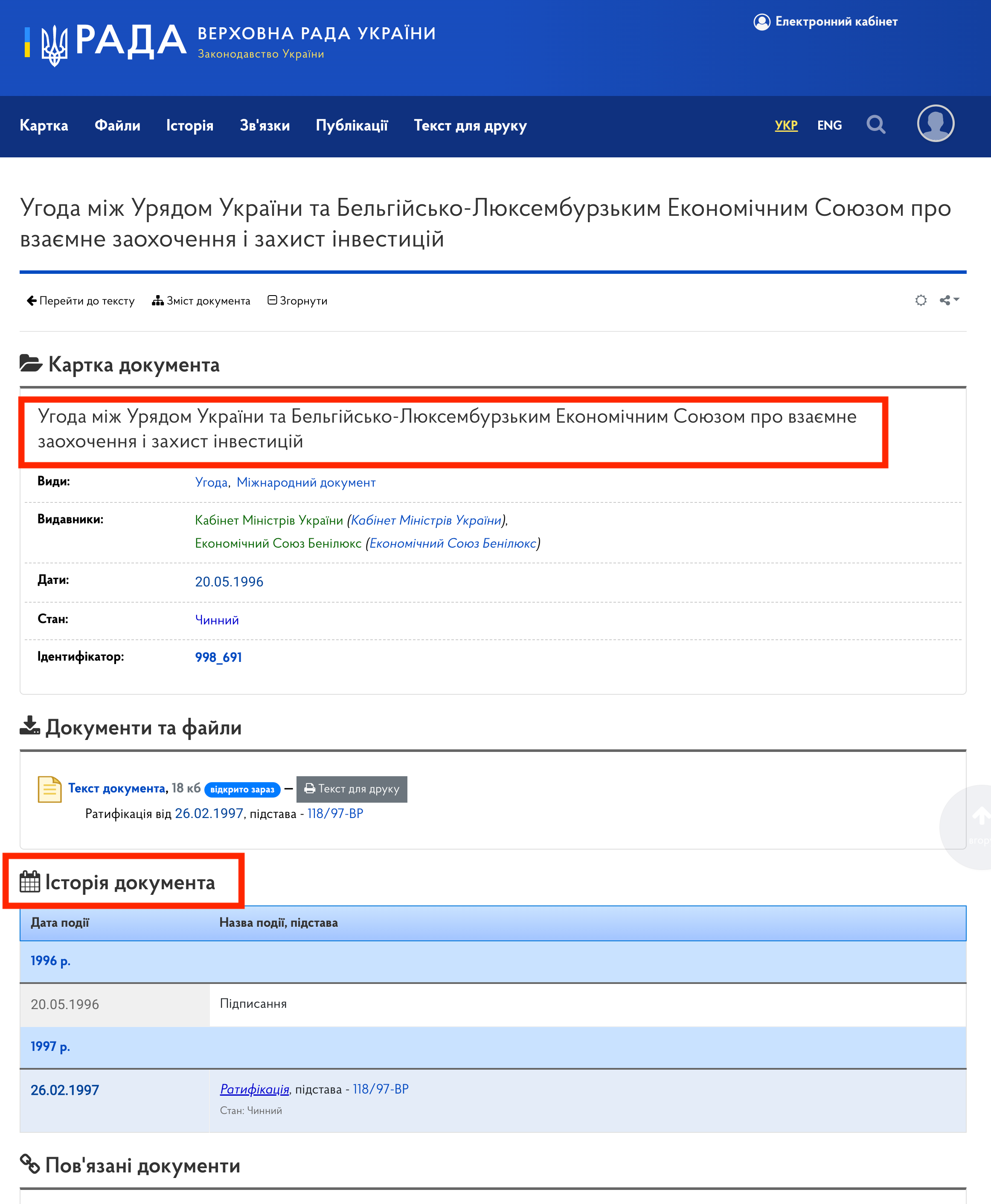The image size is (991, 1204).
Task: Click the settings gear icon near share
Action: (920, 300)
